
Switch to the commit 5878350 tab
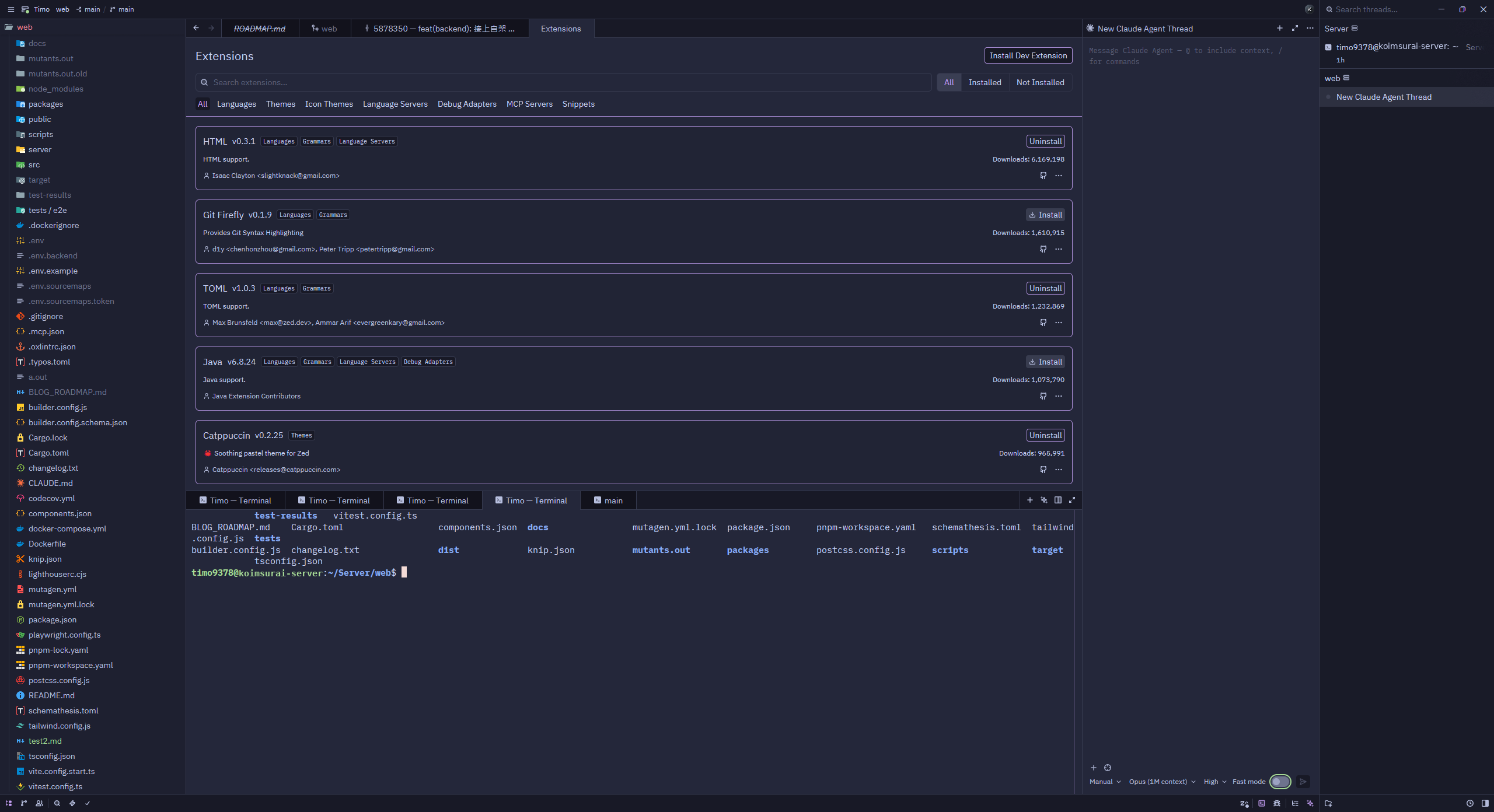440,28
